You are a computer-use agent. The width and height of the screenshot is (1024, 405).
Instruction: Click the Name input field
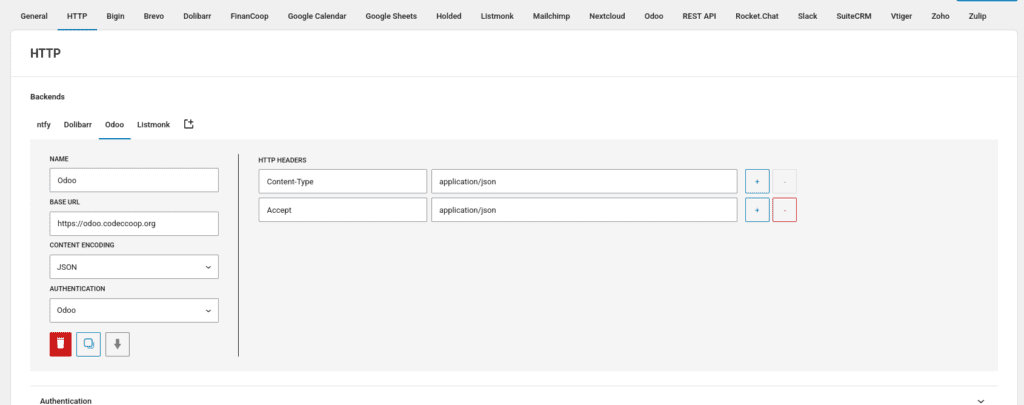point(134,180)
